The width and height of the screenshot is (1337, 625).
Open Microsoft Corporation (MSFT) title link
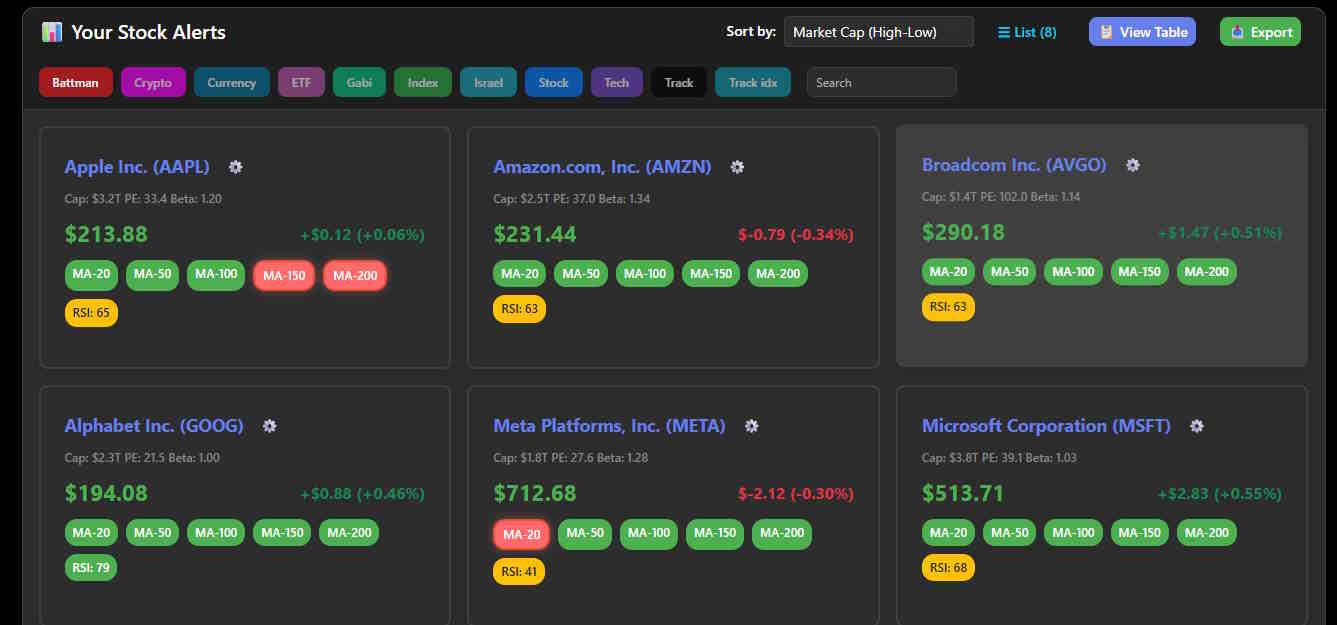pos(1046,426)
